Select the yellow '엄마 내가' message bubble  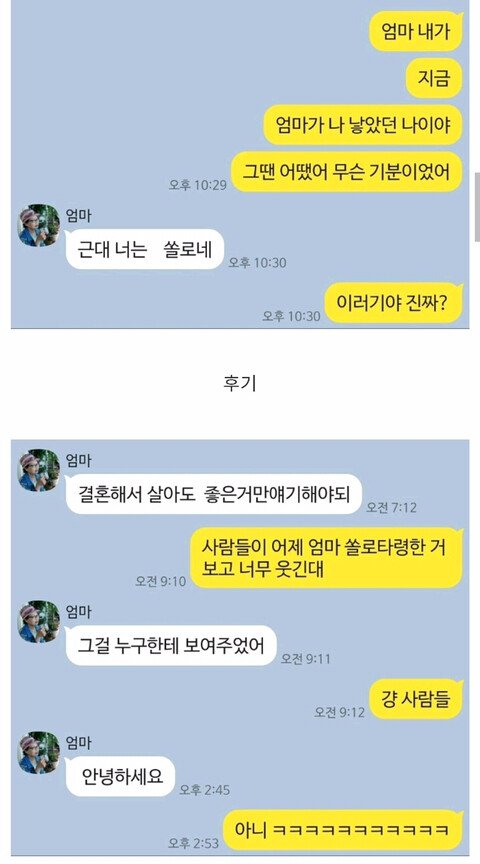tap(416, 31)
